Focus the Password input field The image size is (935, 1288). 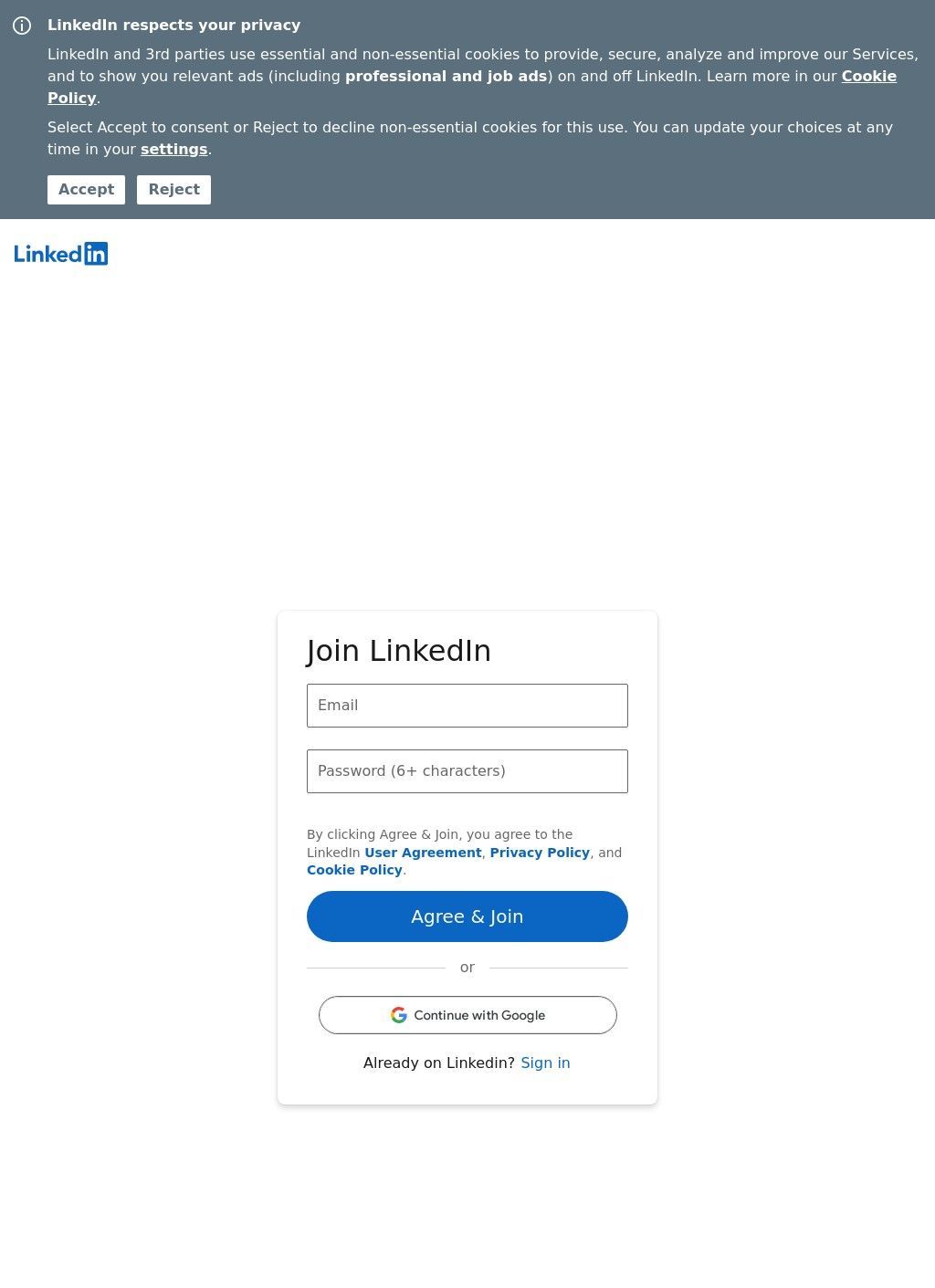pyautogui.click(x=467, y=771)
